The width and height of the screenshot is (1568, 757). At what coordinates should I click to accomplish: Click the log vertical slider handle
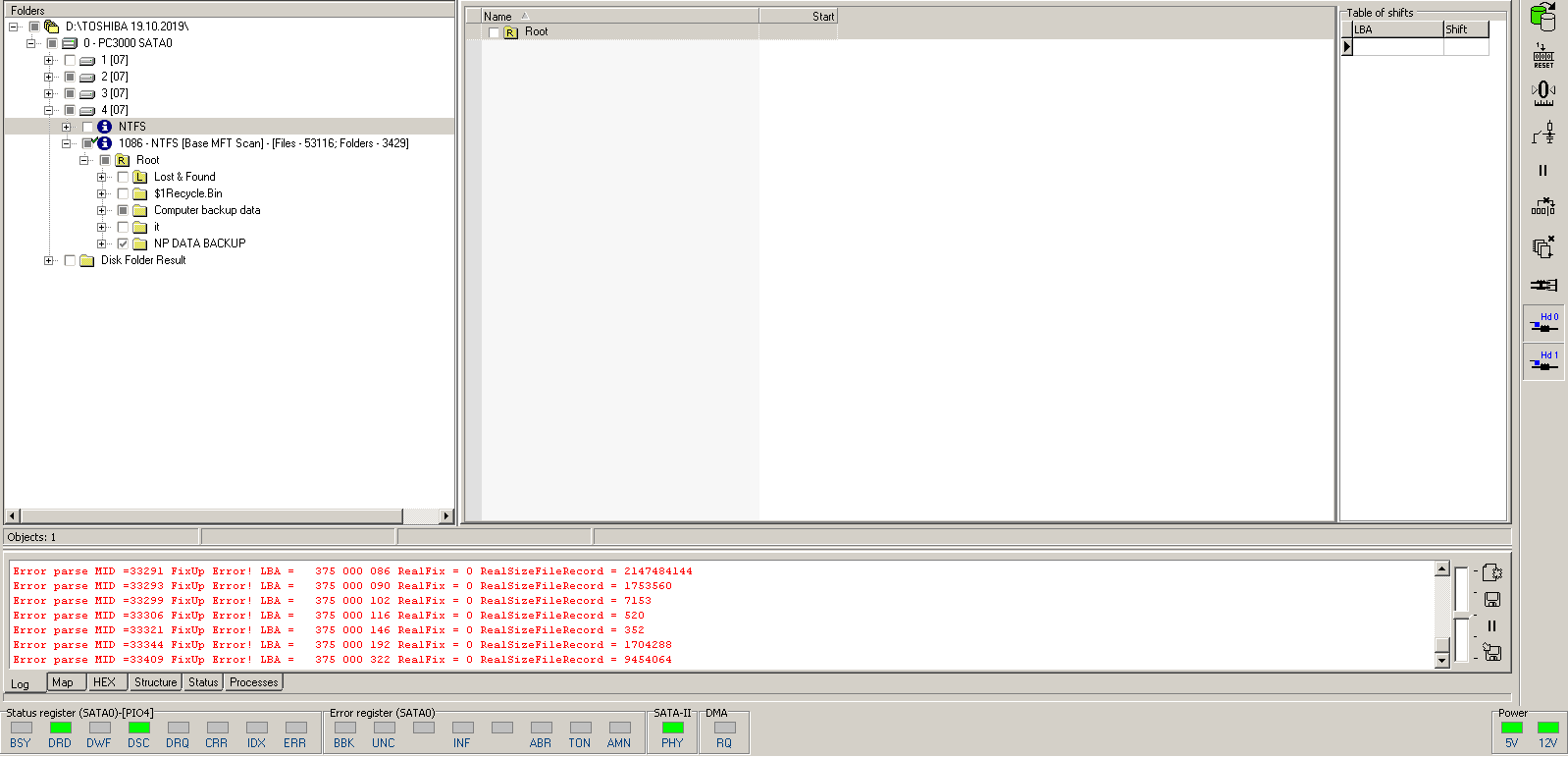click(x=1442, y=645)
